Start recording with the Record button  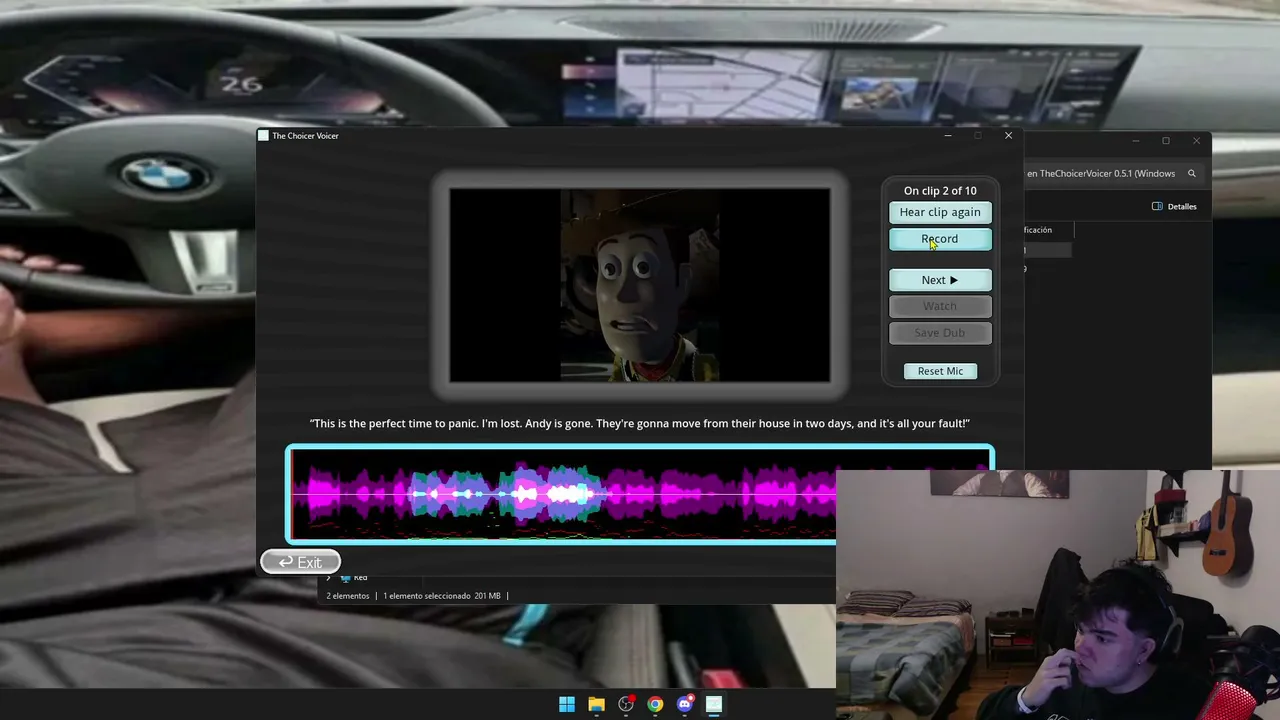click(940, 239)
